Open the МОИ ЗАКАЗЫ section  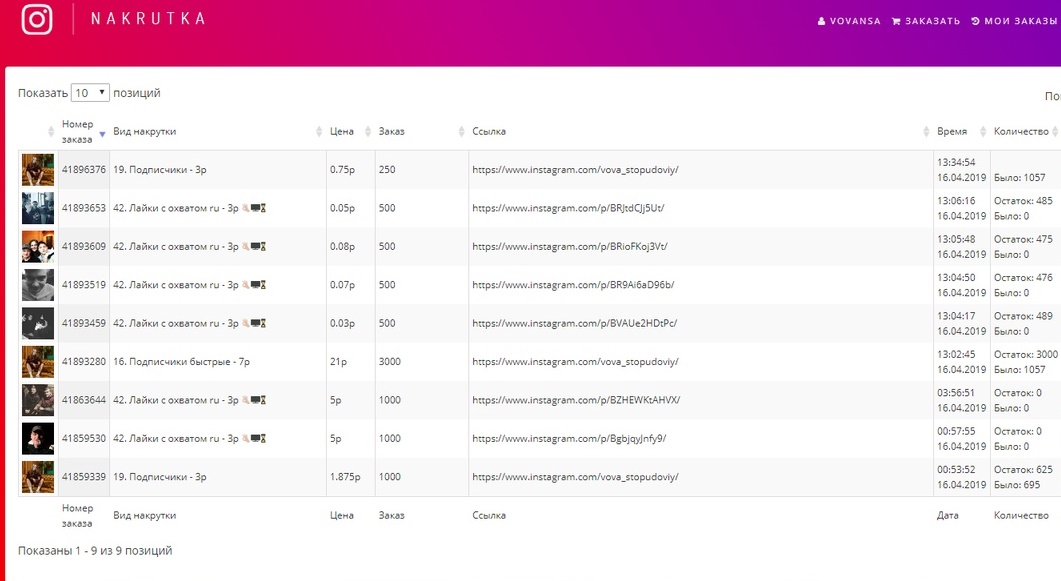[1015, 21]
